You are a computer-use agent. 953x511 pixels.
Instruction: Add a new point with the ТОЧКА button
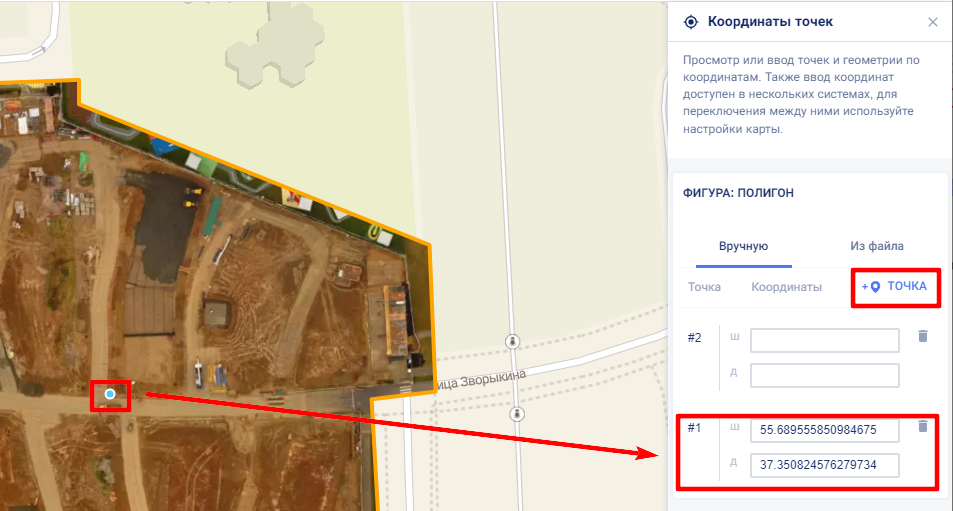pyautogui.click(x=894, y=287)
